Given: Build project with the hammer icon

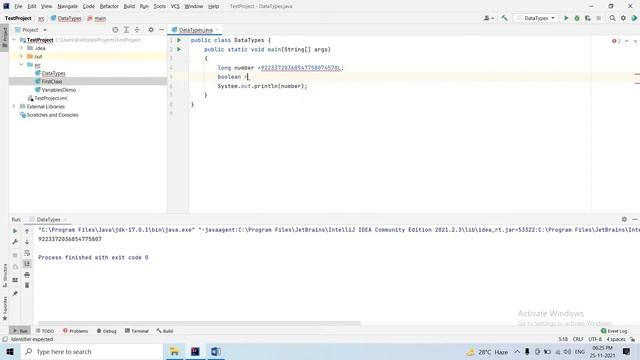Looking at the screenshot, I should (x=504, y=18).
